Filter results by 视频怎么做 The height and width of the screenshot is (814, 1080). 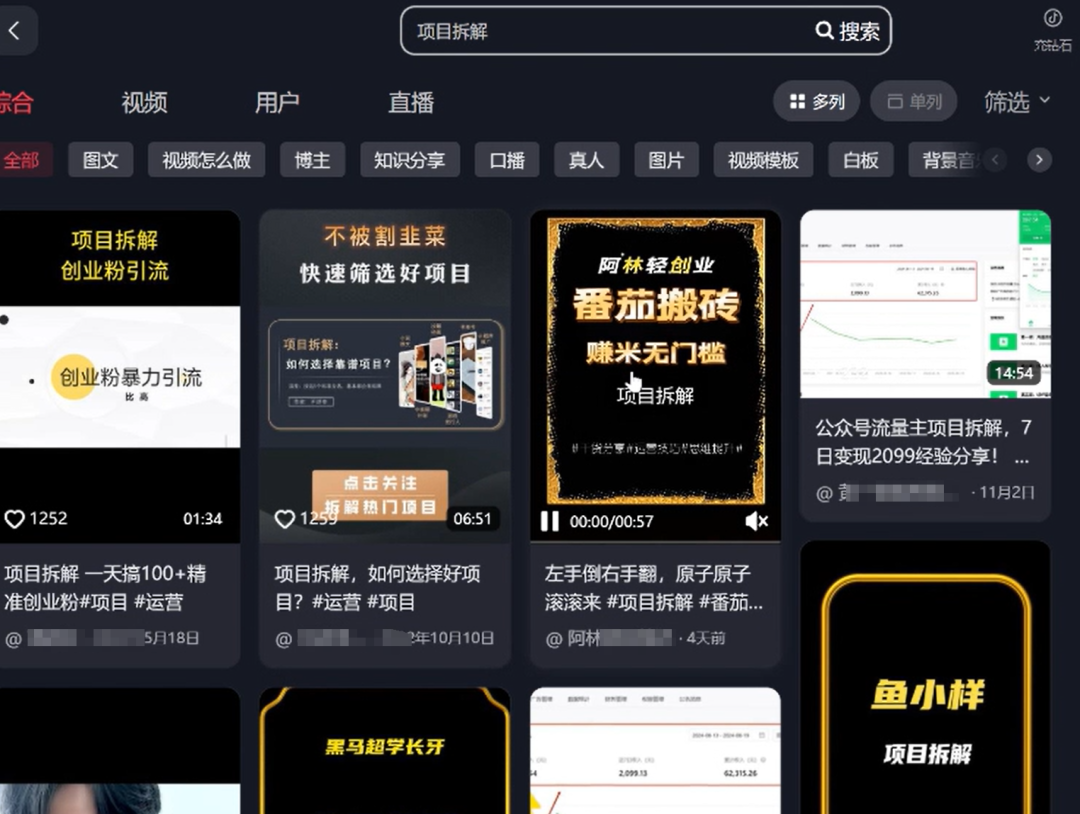tap(207, 160)
